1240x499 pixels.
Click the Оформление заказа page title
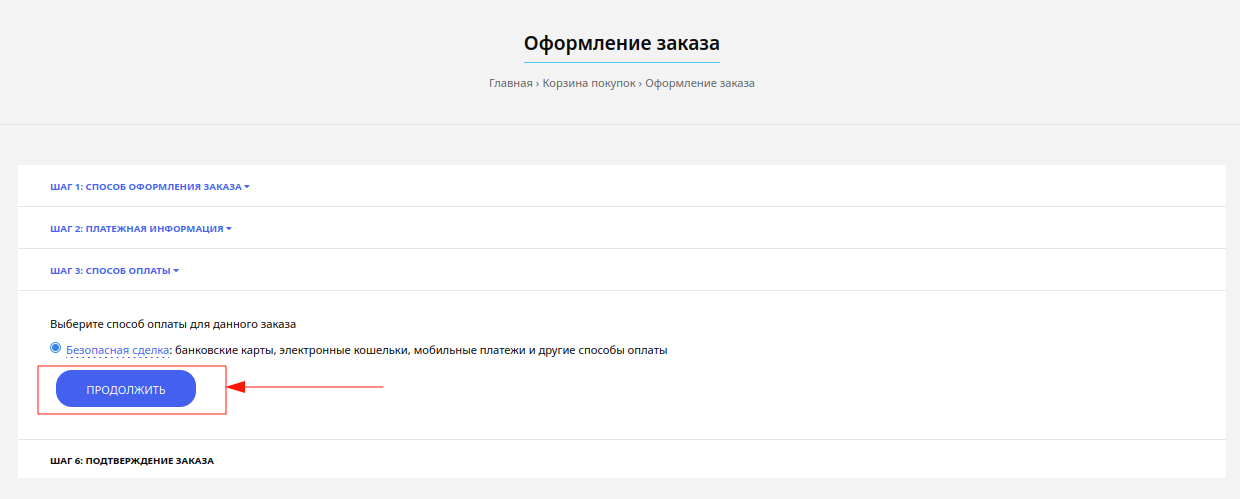(622, 43)
